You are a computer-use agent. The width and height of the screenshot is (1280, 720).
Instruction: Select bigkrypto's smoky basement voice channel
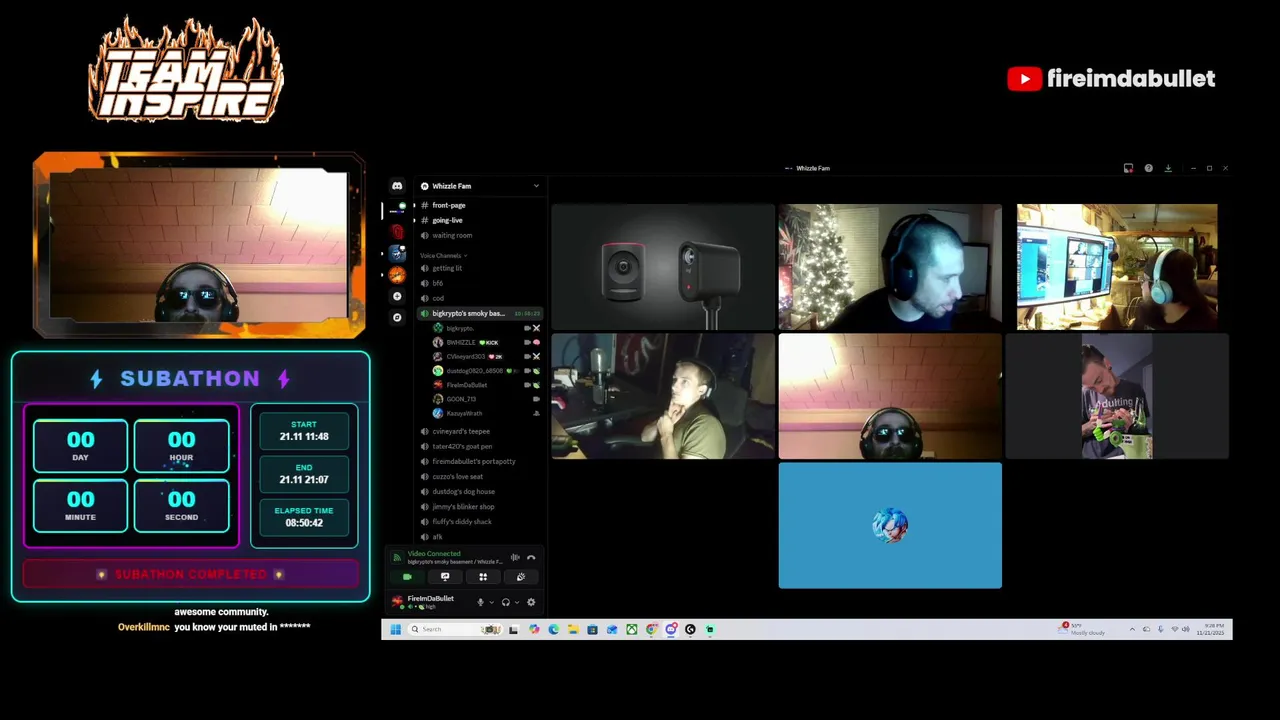click(480, 313)
